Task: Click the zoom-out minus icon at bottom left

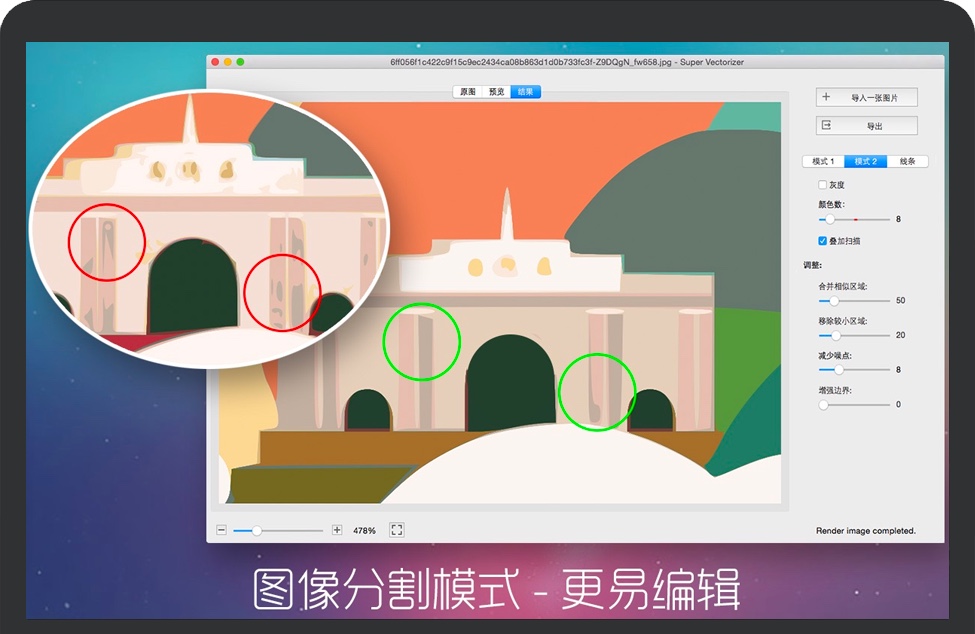Action: (221, 531)
